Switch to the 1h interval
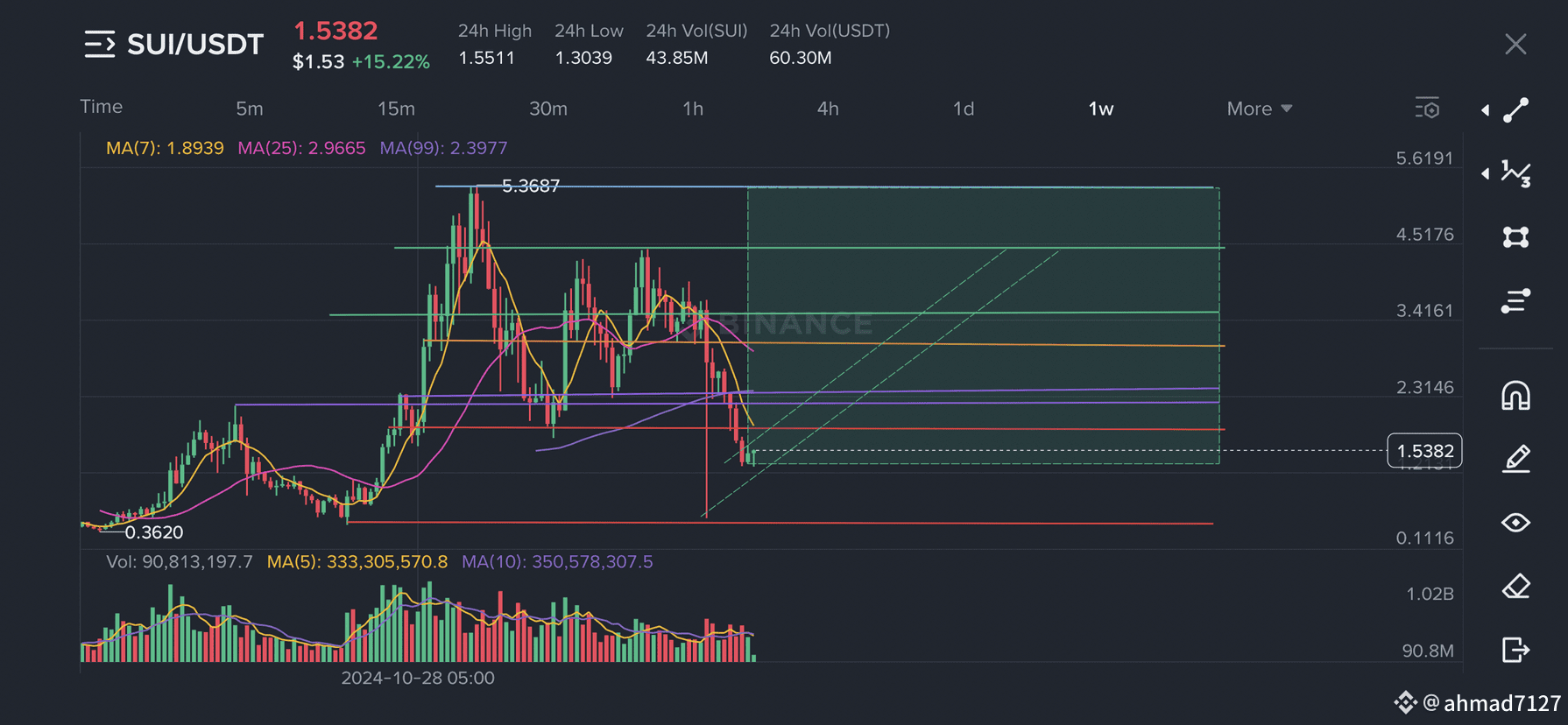 tap(693, 109)
